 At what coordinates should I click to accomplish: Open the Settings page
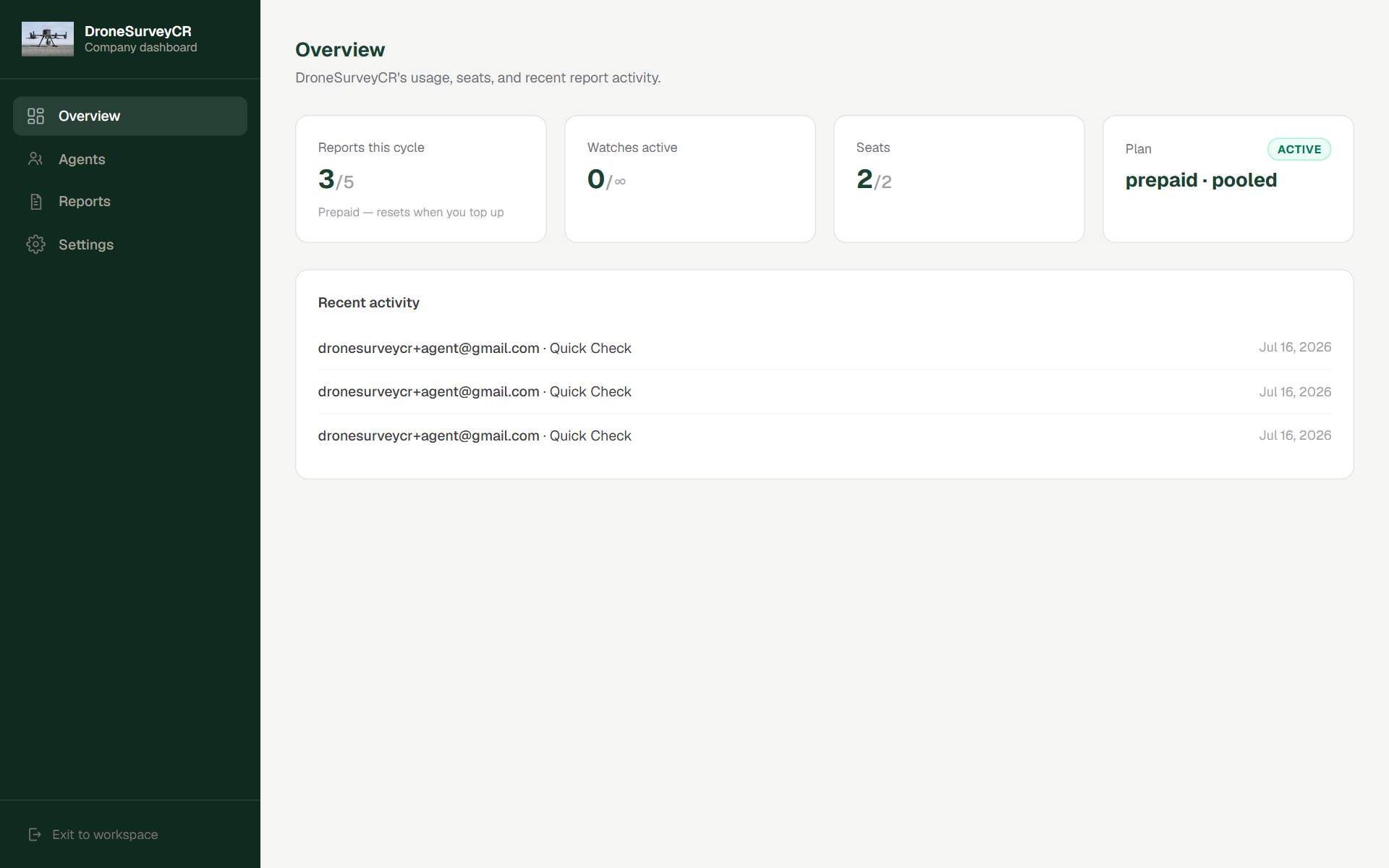[x=130, y=244]
